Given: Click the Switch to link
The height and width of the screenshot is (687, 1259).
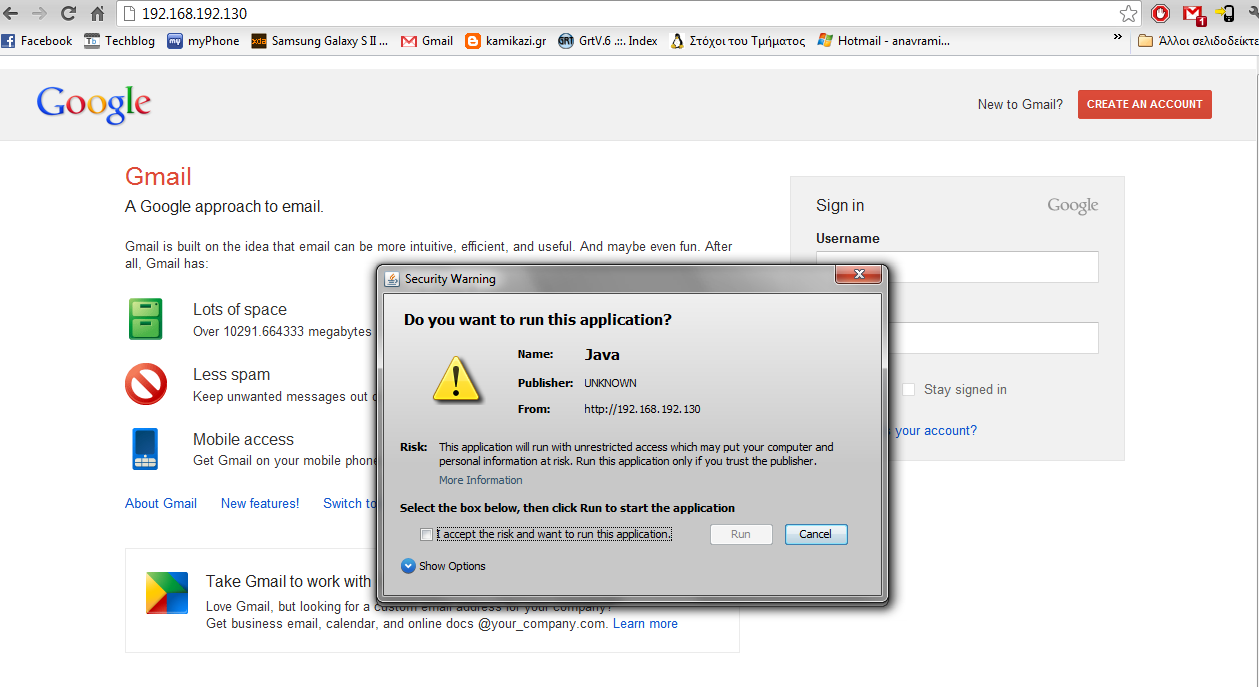Looking at the screenshot, I should [x=350, y=503].
